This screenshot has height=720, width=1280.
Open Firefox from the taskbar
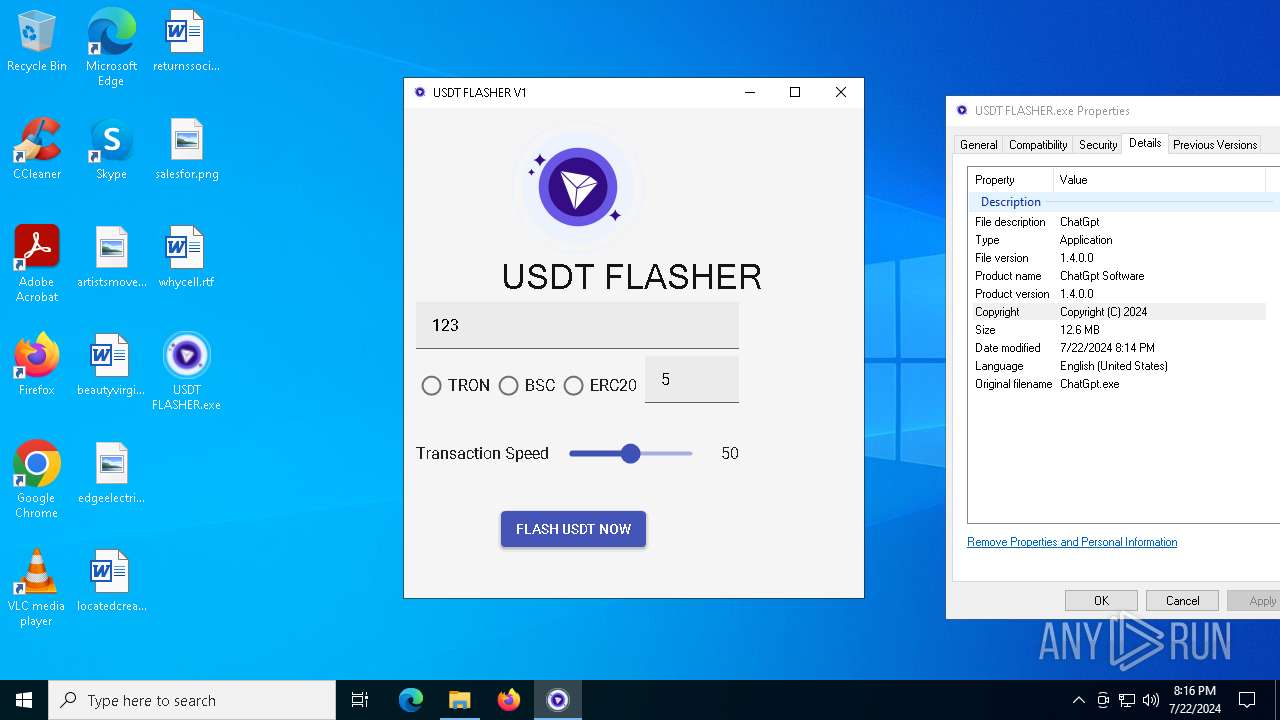[x=509, y=700]
